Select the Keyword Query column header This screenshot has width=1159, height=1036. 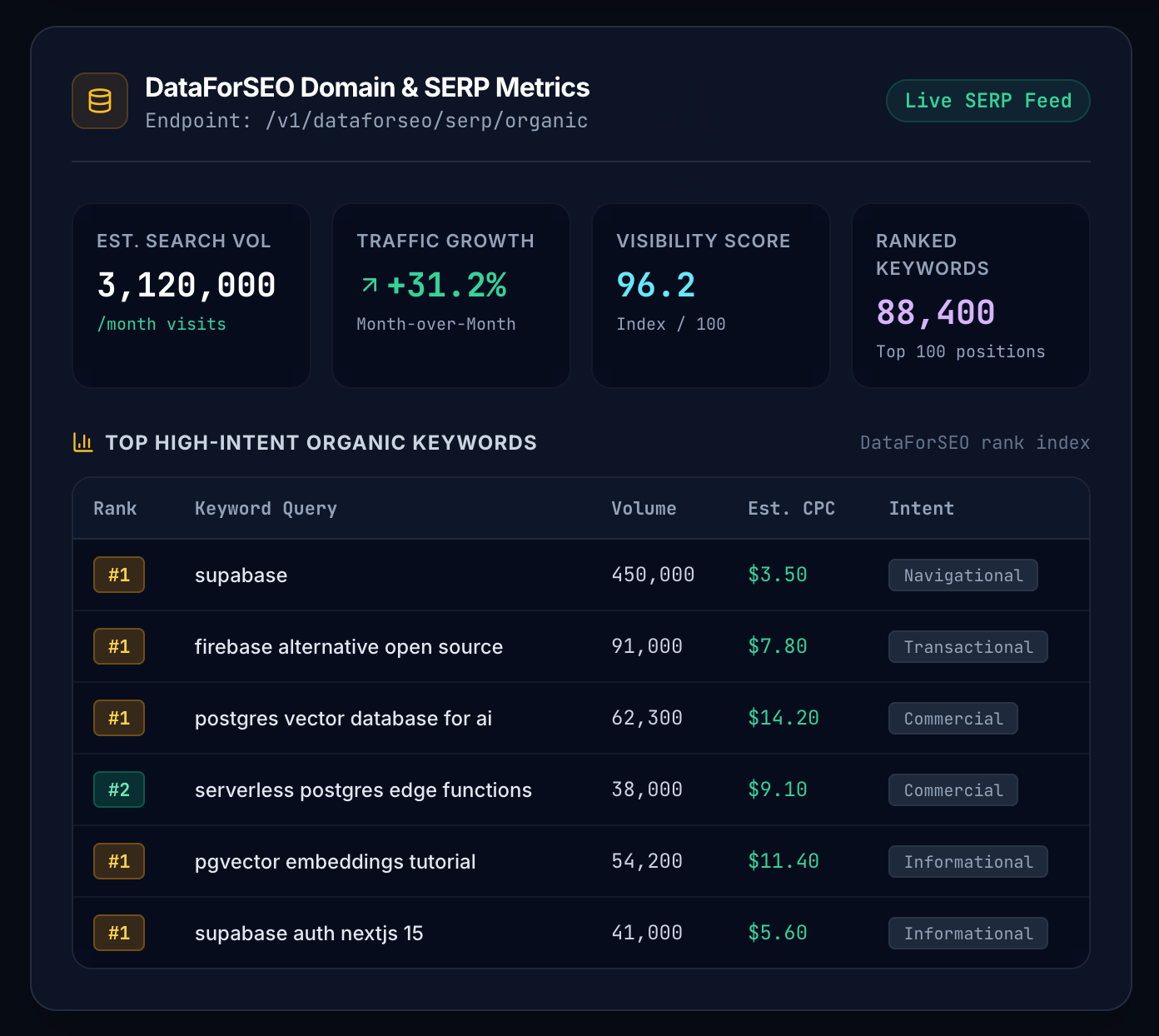tap(266, 509)
